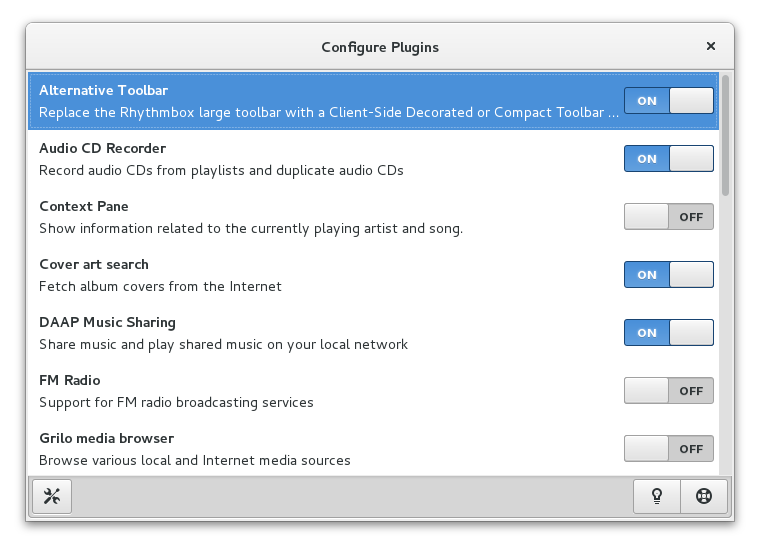This screenshot has width=760, height=550.
Task: Turn off the Alternative Toolbar plugin switch
Action: point(669,101)
